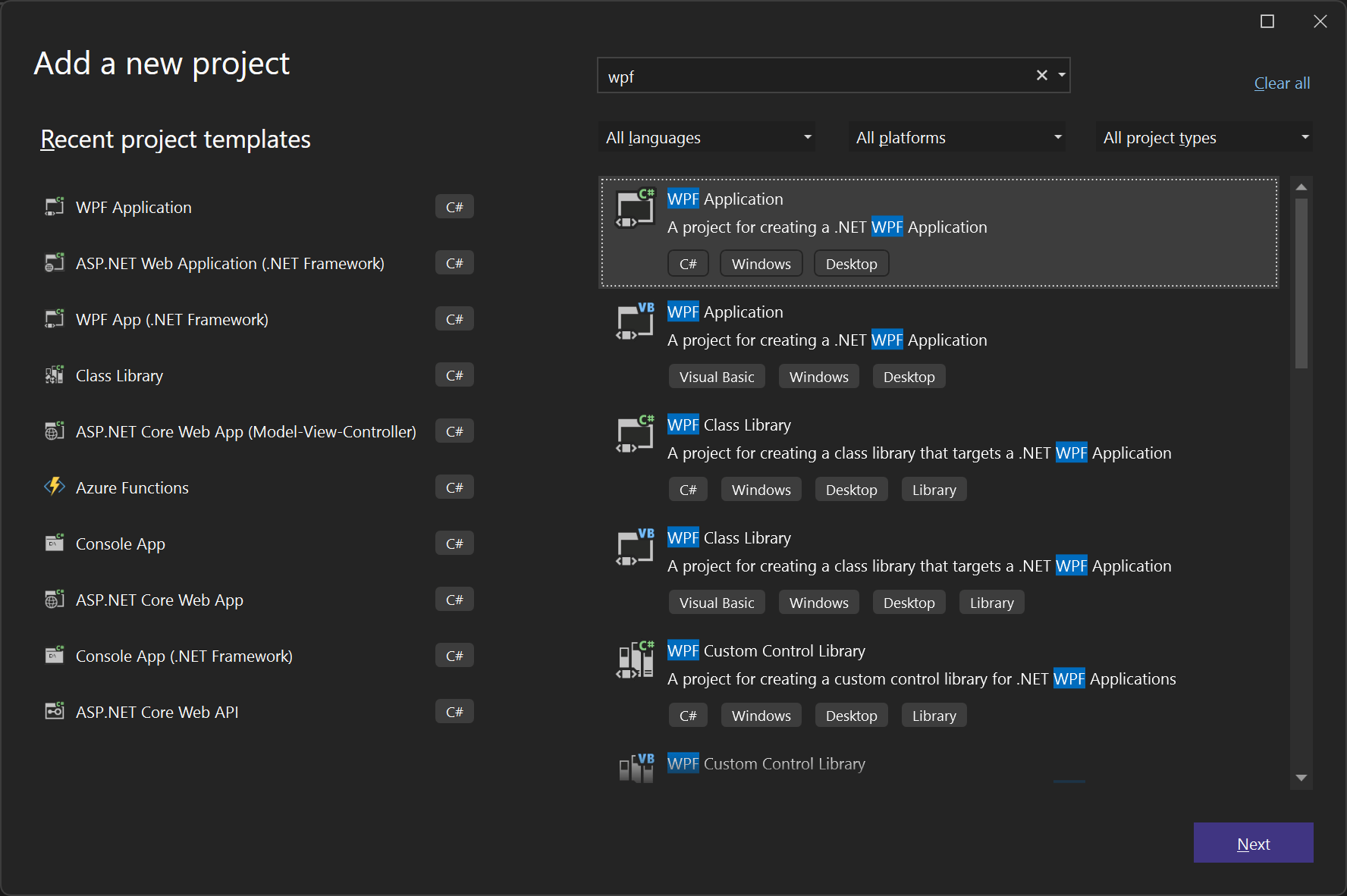Expand the search box history arrow
1347x896 pixels.
1061,75
